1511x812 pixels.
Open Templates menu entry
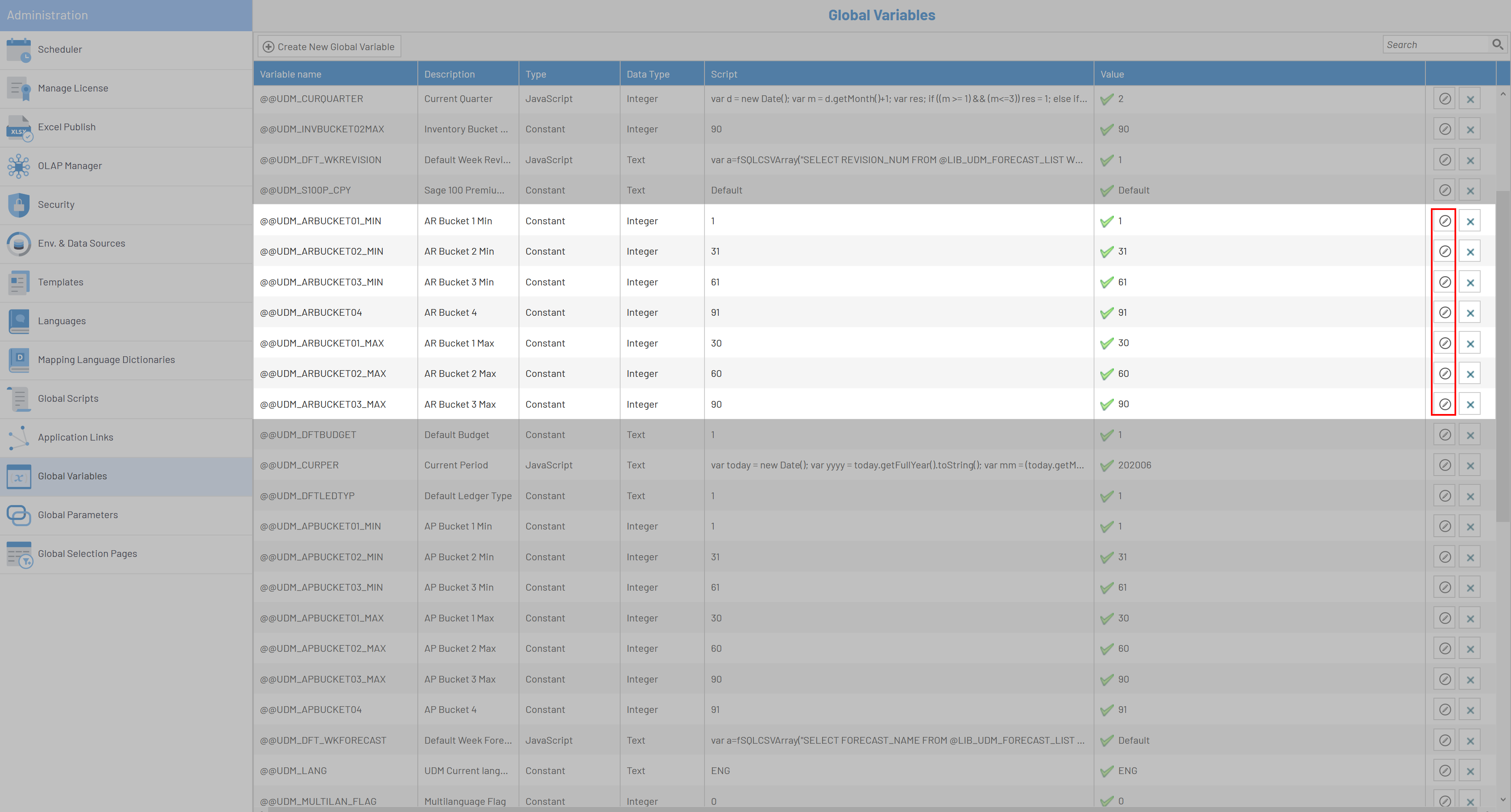click(x=60, y=282)
